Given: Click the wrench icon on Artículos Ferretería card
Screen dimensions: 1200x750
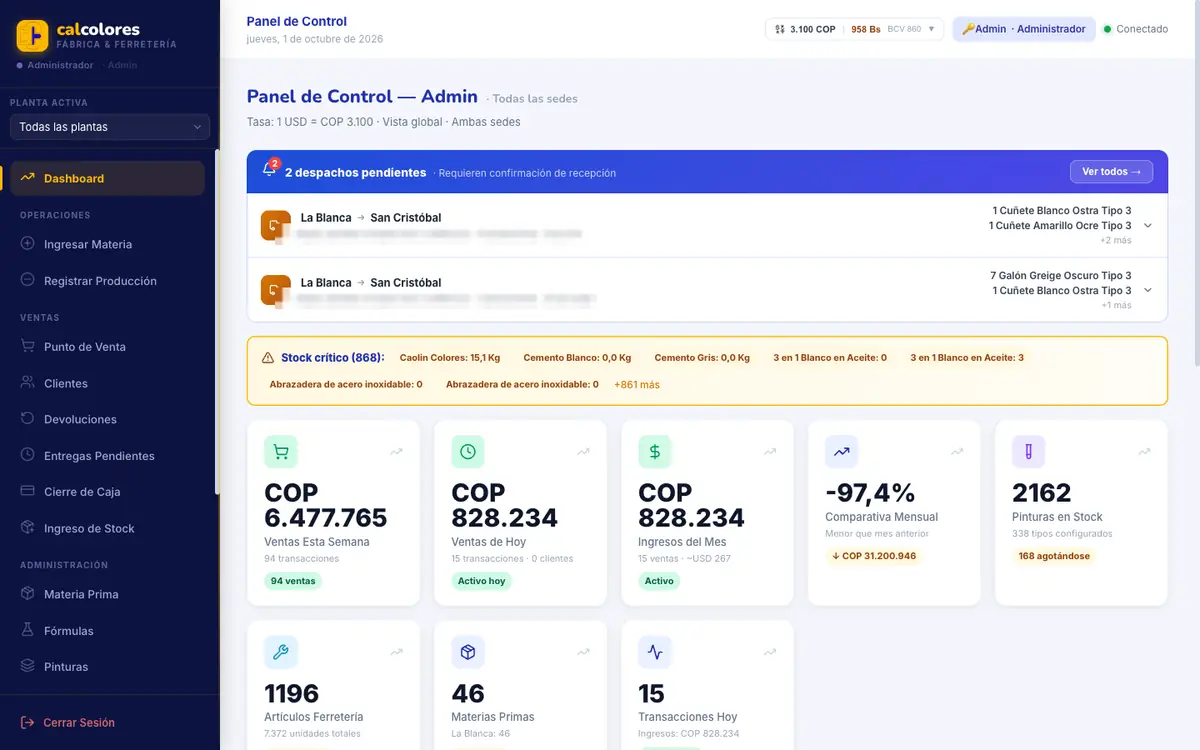Looking at the screenshot, I should 281,652.
